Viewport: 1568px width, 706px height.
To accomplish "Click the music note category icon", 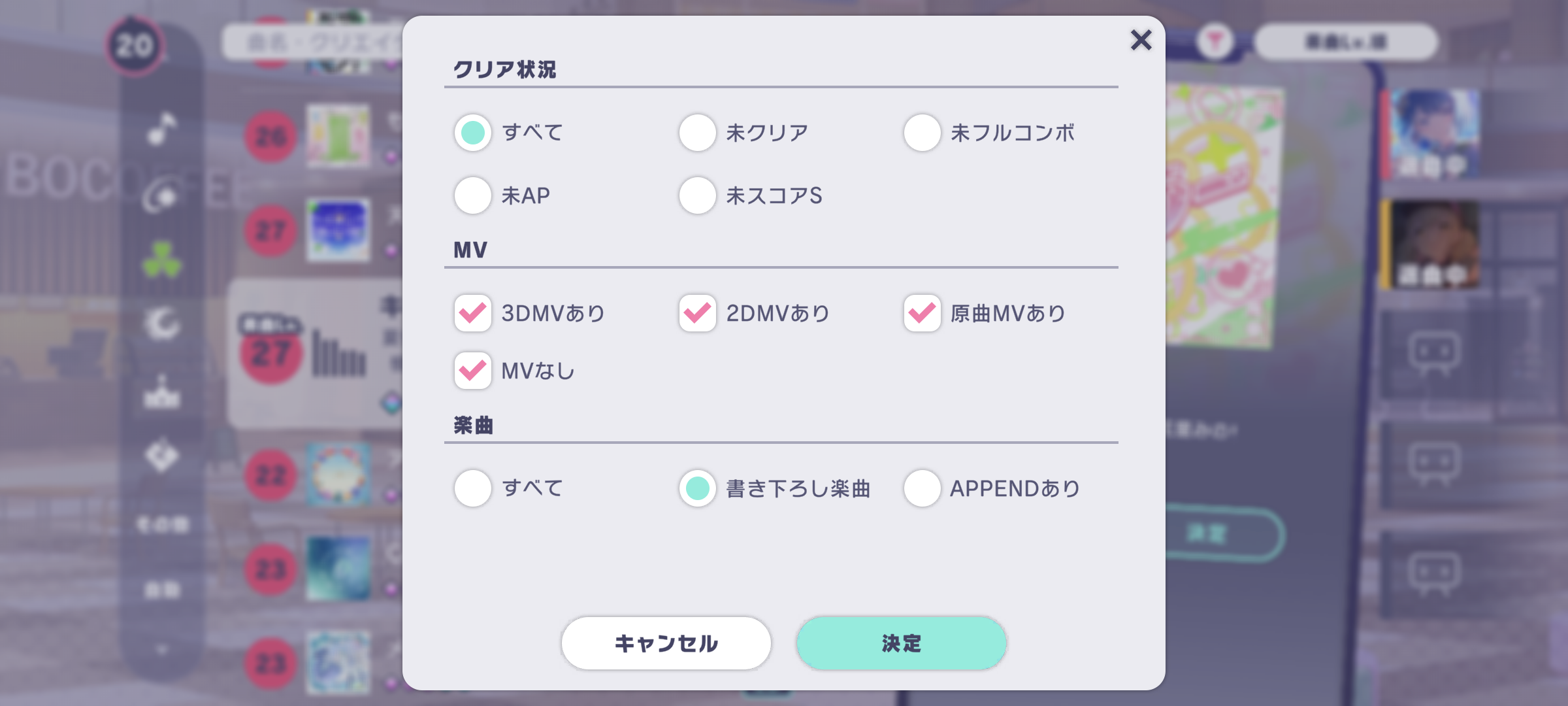I will (161, 129).
